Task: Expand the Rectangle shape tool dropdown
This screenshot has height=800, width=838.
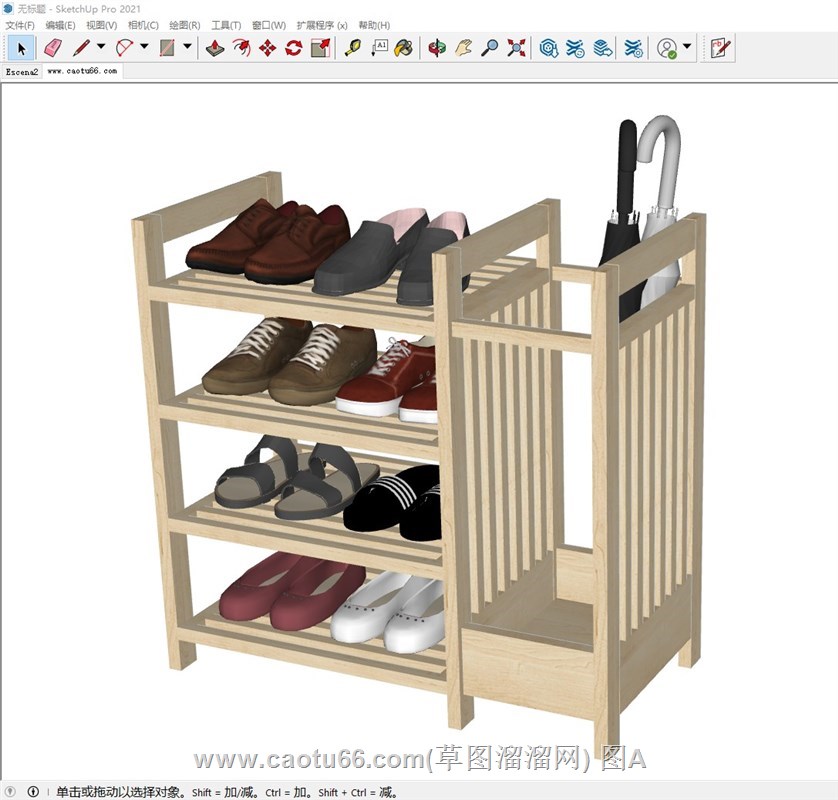Action: pos(187,47)
